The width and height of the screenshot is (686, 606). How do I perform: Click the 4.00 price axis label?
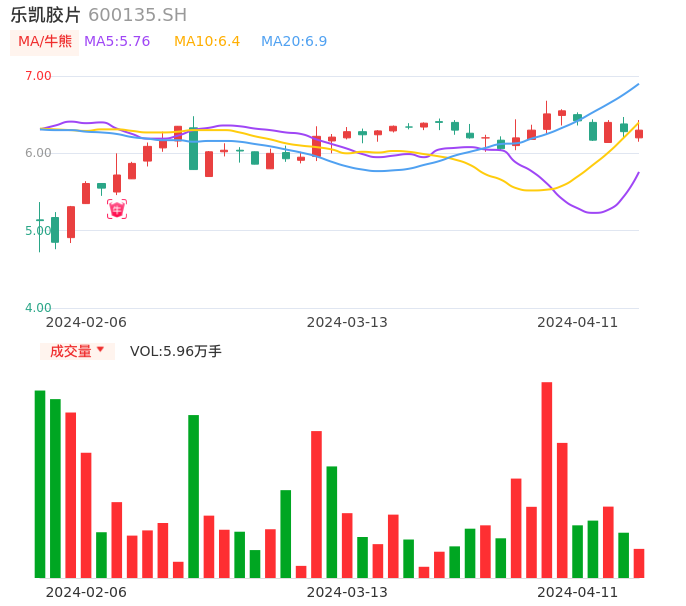(x=38, y=308)
